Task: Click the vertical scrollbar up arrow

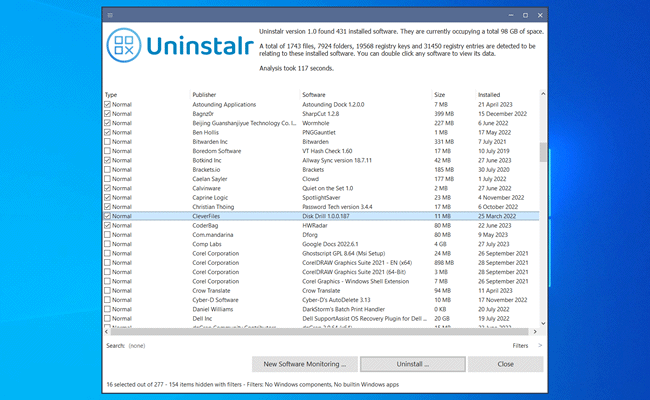Action: point(543,94)
